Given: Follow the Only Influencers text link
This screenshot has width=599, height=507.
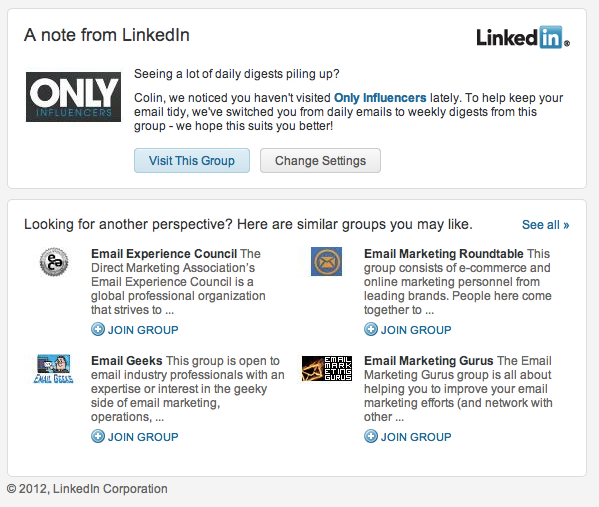Looking at the screenshot, I should (380, 98).
